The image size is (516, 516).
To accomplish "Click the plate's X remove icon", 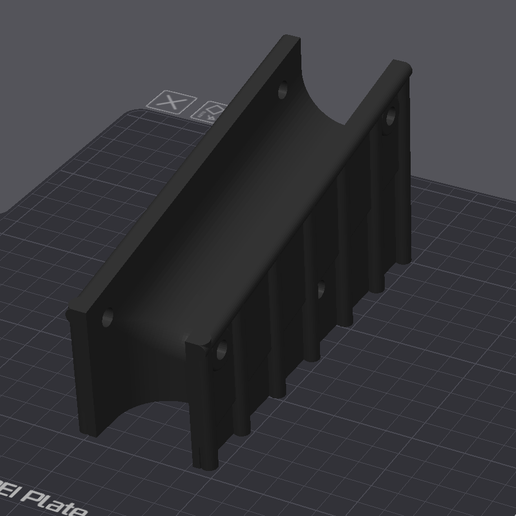I will [172, 102].
